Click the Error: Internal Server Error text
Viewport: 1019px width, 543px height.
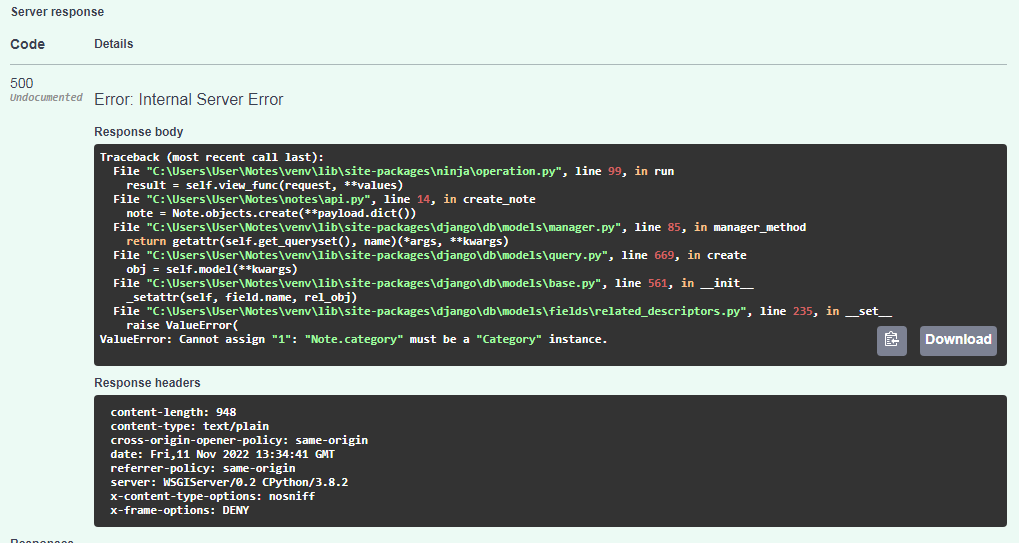click(188, 99)
